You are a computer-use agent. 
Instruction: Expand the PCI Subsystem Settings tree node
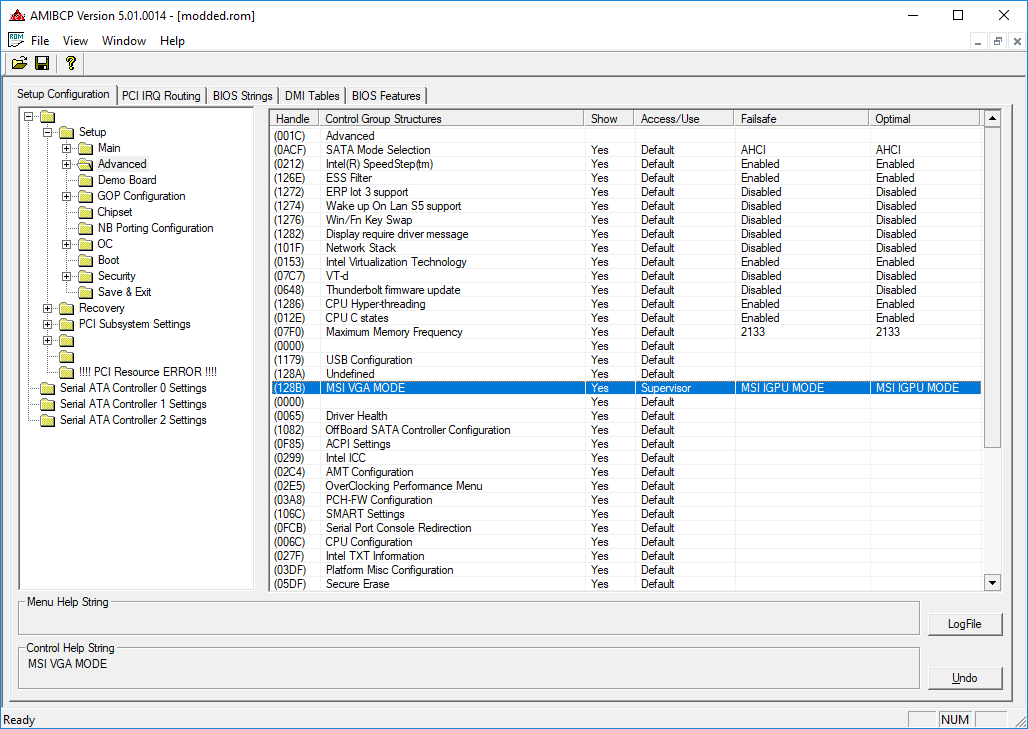pyautogui.click(x=47, y=325)
